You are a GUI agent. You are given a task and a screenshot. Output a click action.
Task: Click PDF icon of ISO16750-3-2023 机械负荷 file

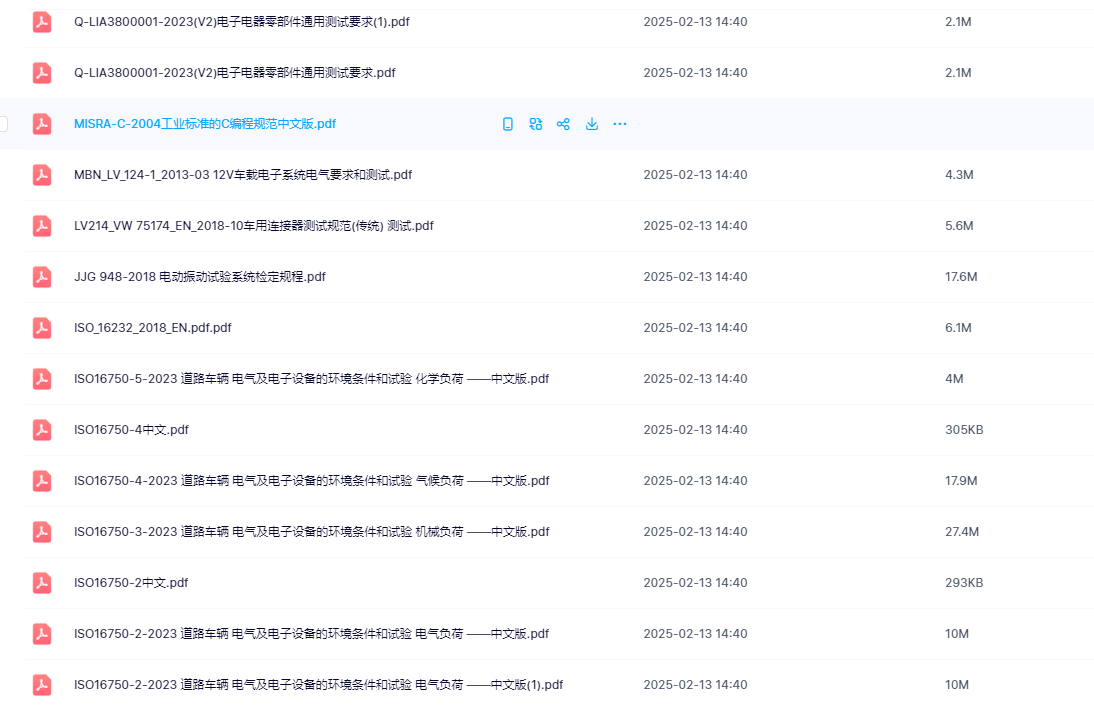coord(42,532)
